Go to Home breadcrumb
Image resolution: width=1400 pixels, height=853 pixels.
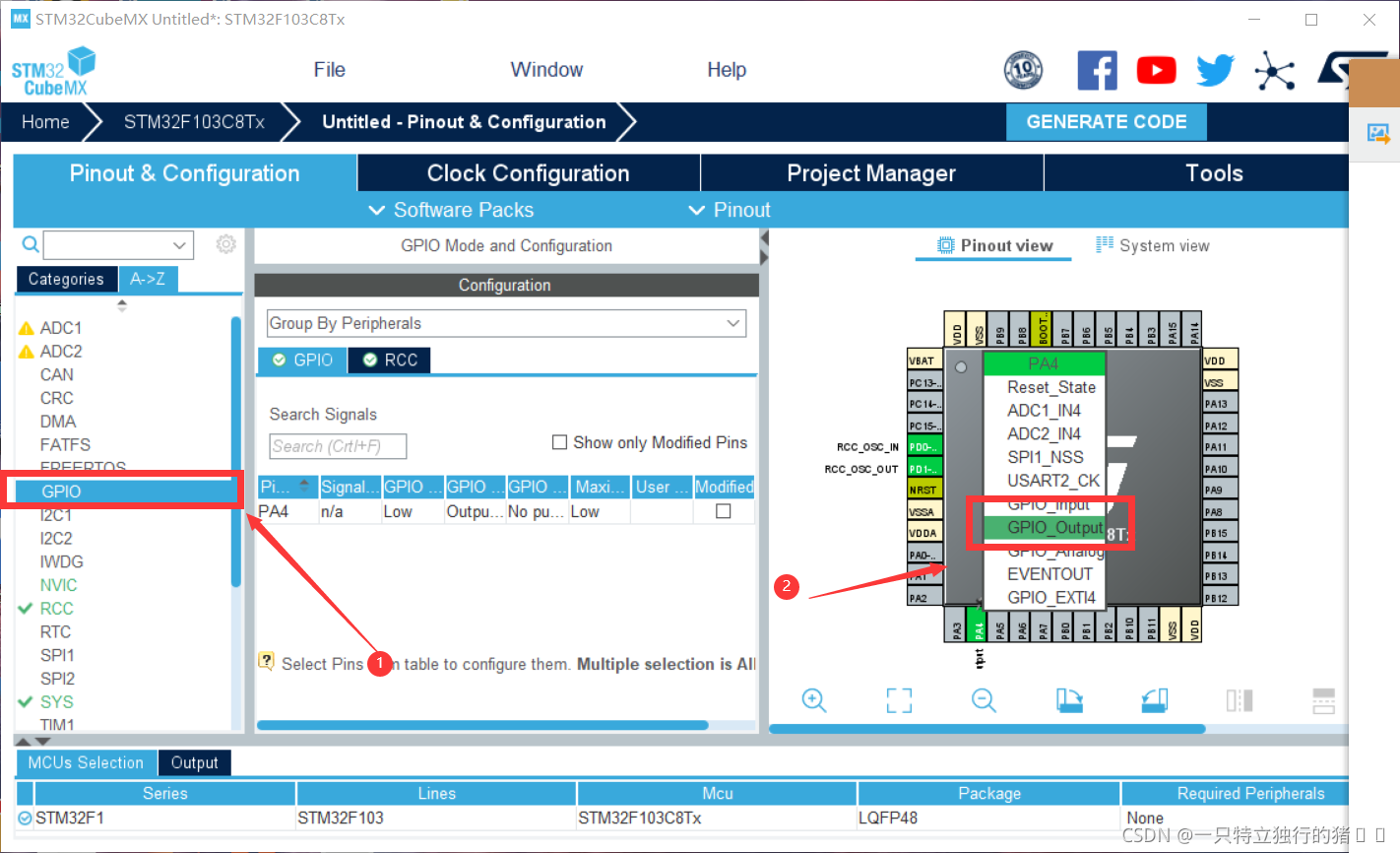(x=45, y=122)
